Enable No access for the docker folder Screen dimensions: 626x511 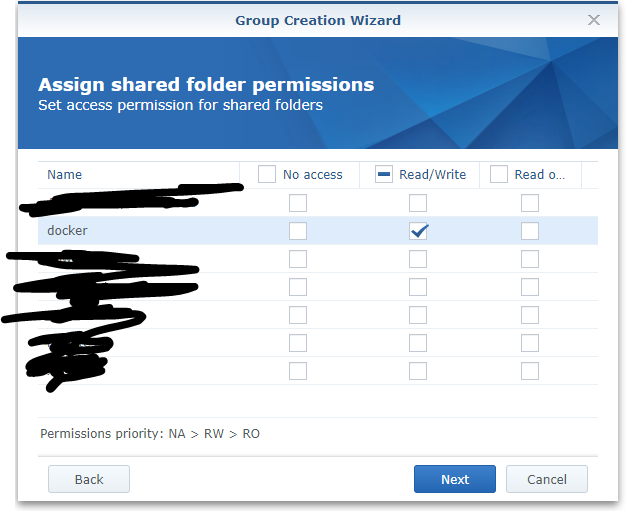pos(298,231)
